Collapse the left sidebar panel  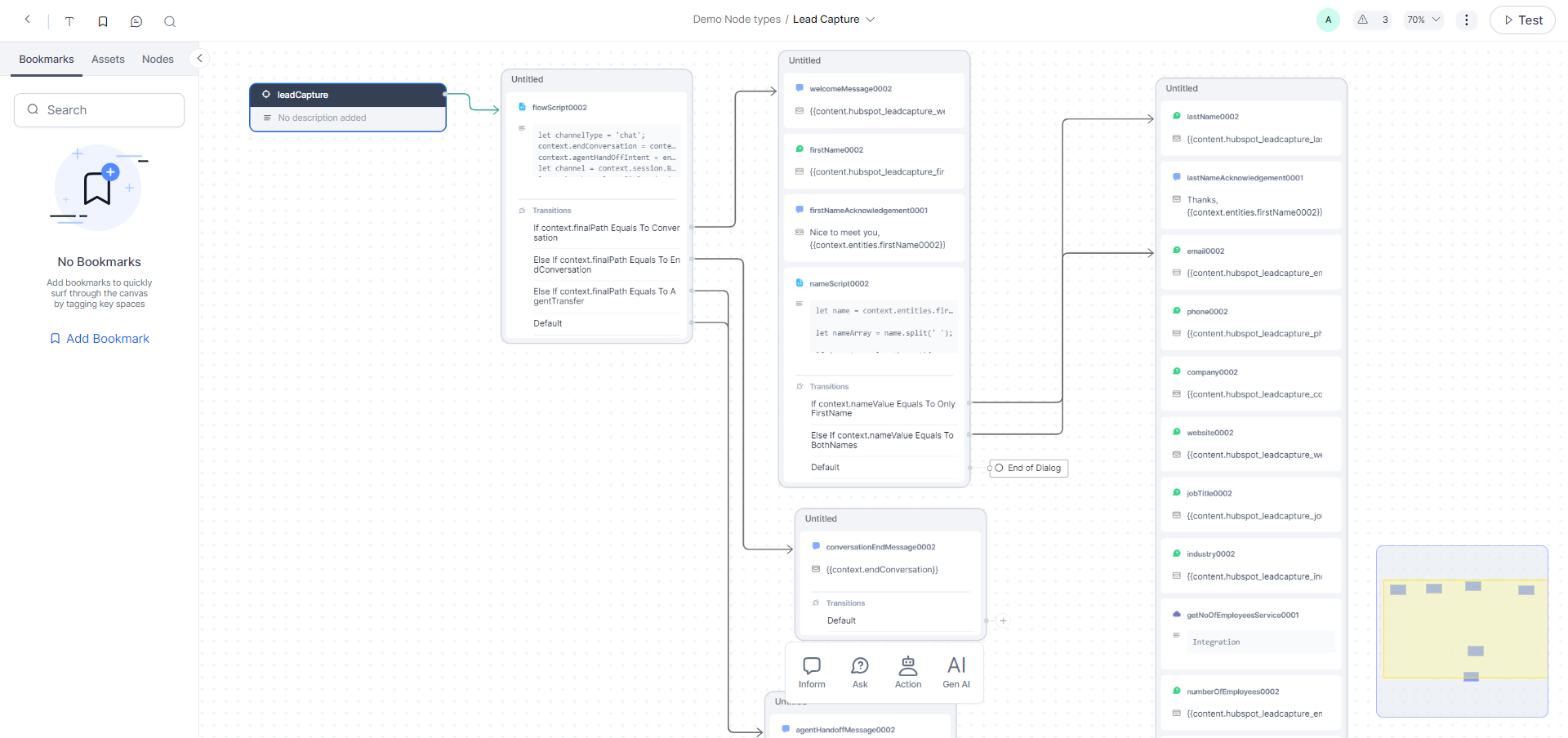(x=199, y=58)
